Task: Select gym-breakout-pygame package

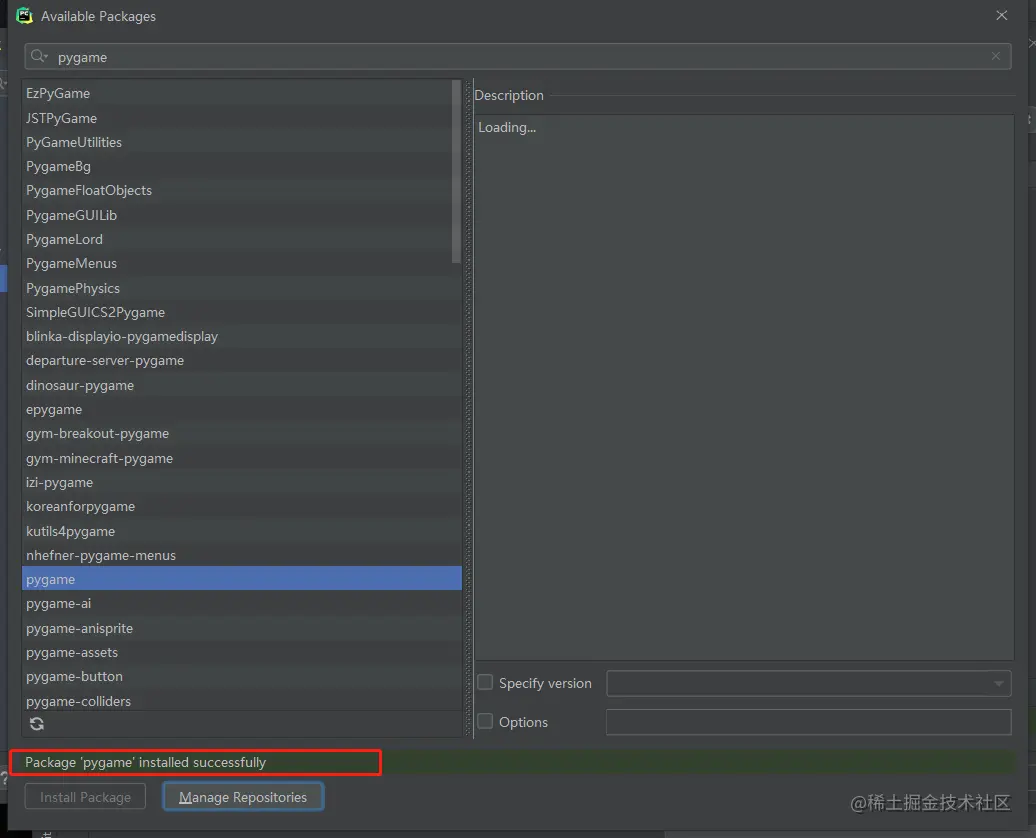Action: coord(242,434)
